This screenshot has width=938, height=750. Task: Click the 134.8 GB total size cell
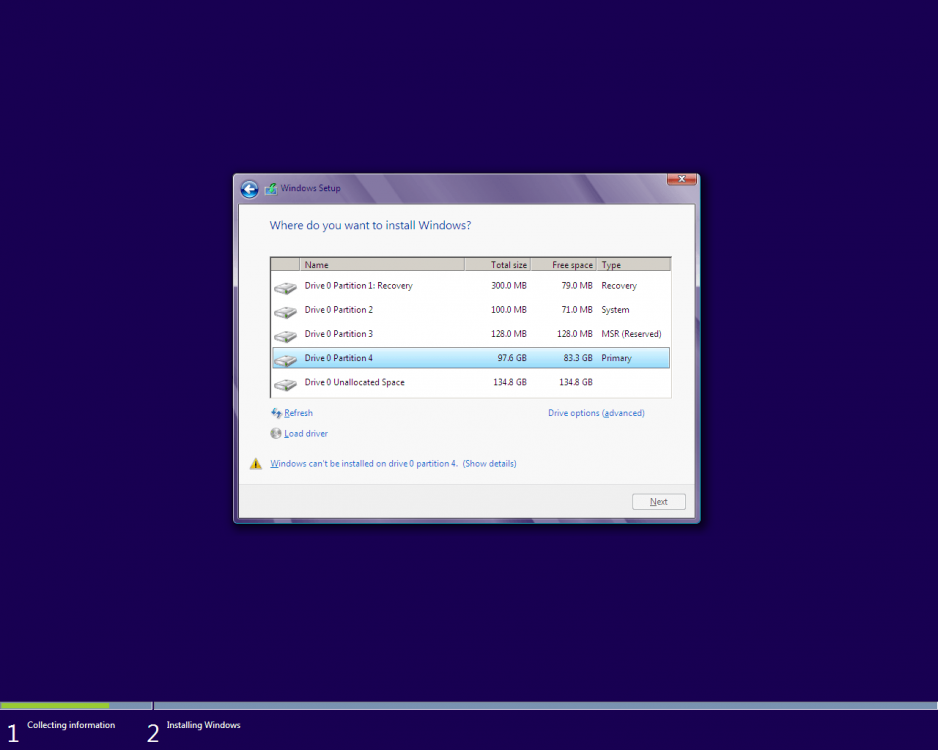pos(510,382)
